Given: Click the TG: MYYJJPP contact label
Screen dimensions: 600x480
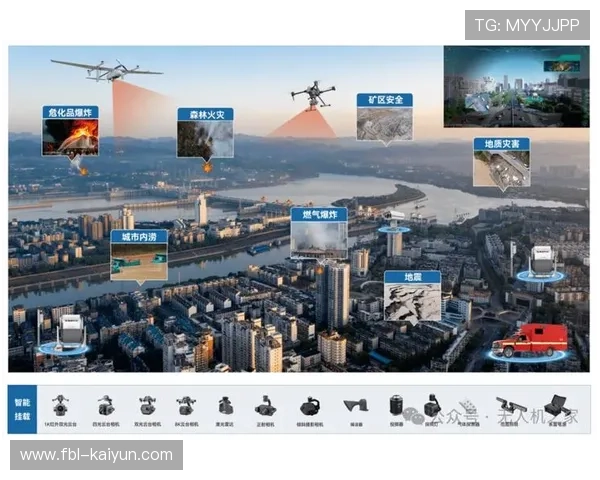Looking at the screenshot, I should (526, 24).
